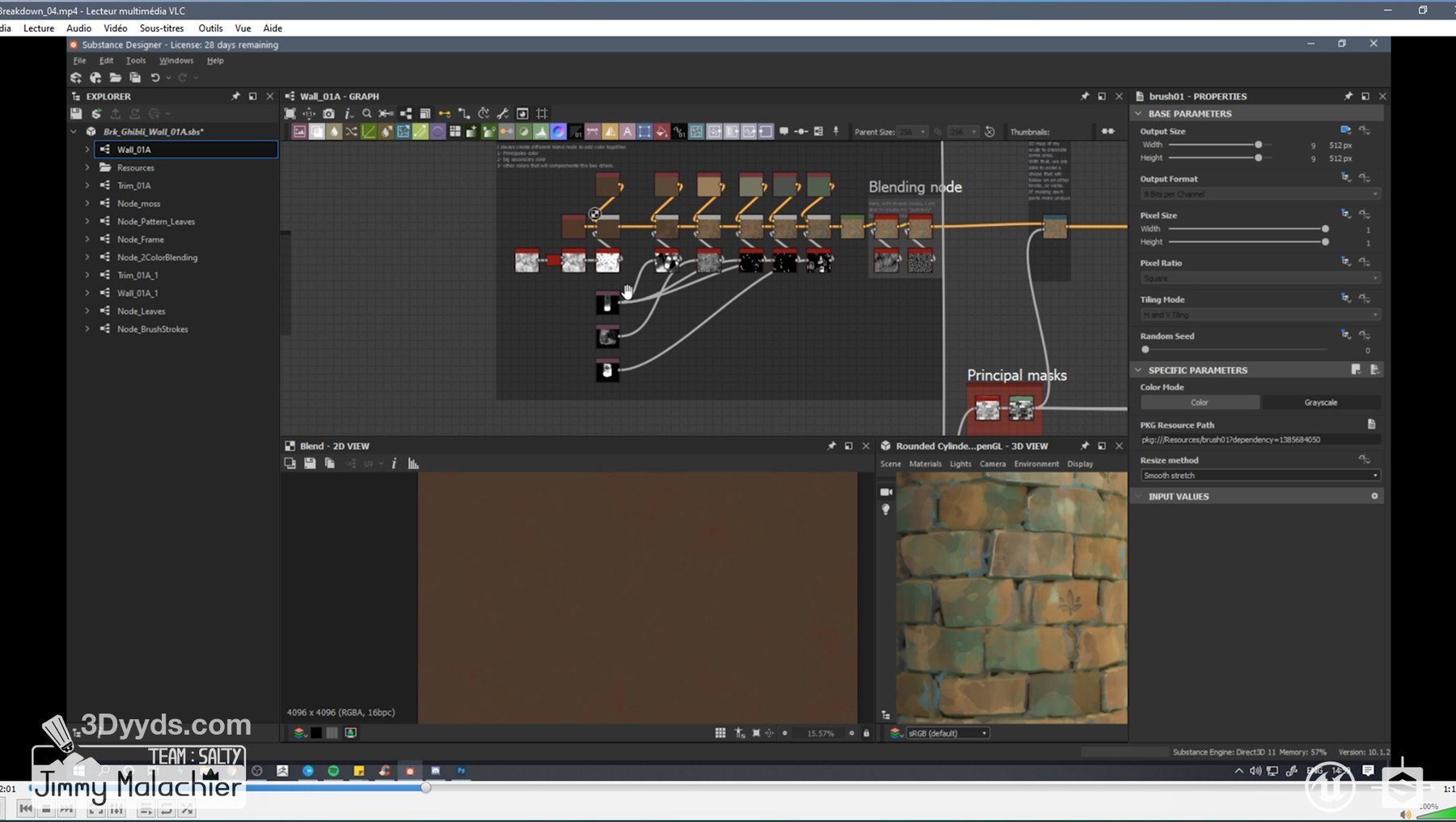
Task: Toggle the lock icon in 2D View footer
Action: (866, 734)
